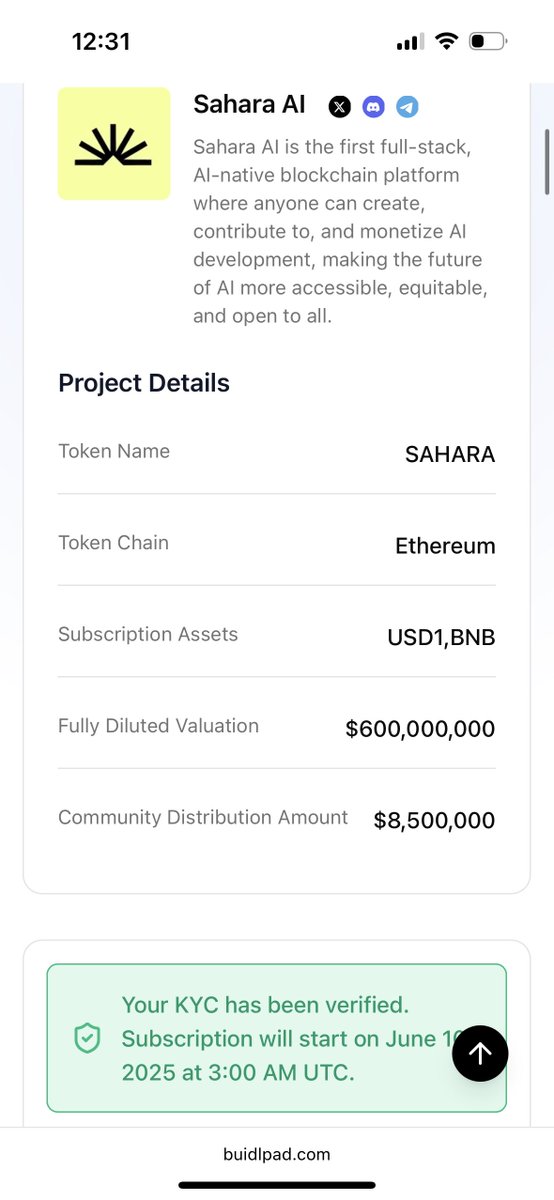554x1200 pixels.
Task: Tap the KYC verified notification banner
Action: 277,1038
